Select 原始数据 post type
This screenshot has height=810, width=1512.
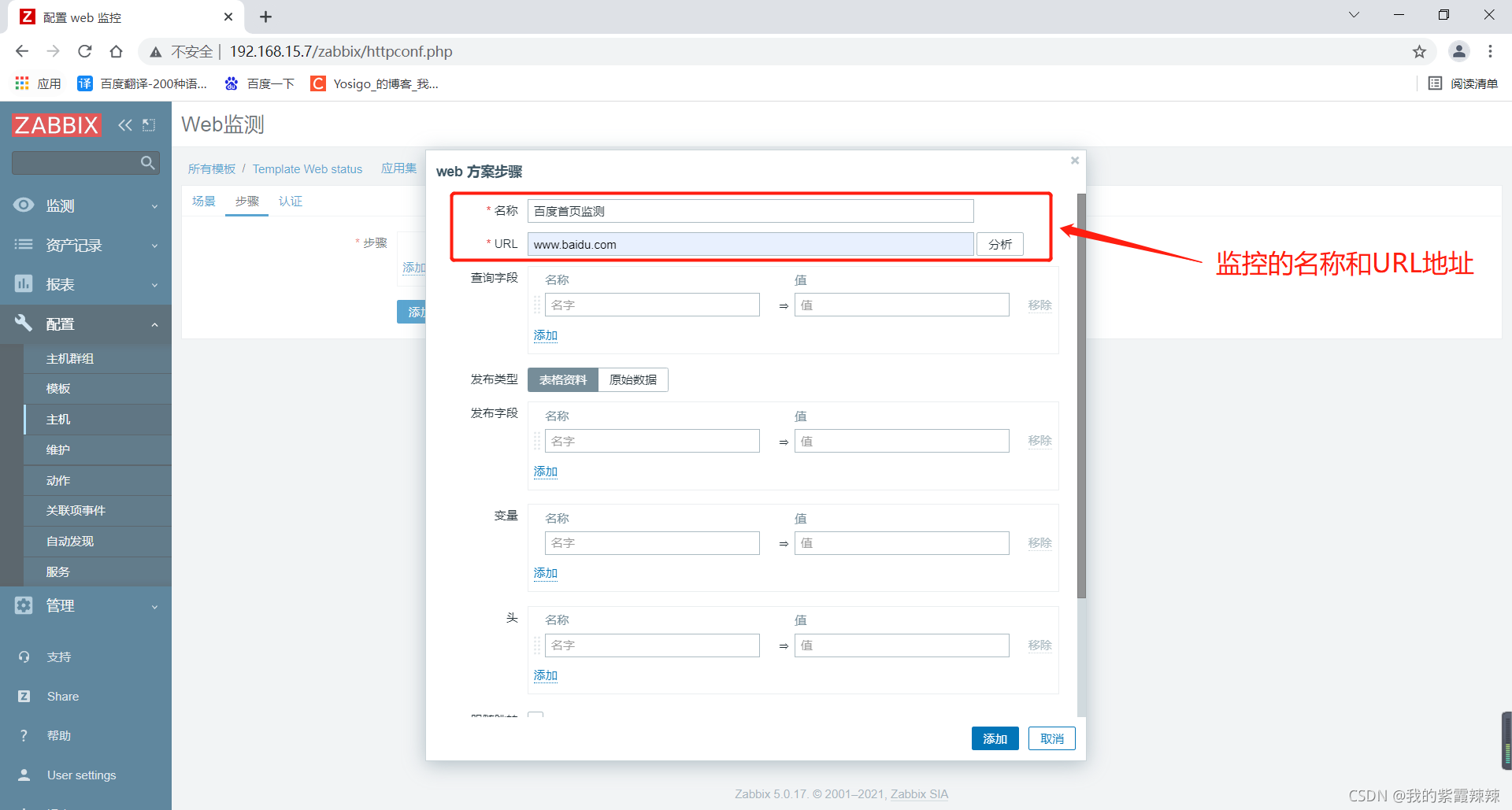pos(633,379)
